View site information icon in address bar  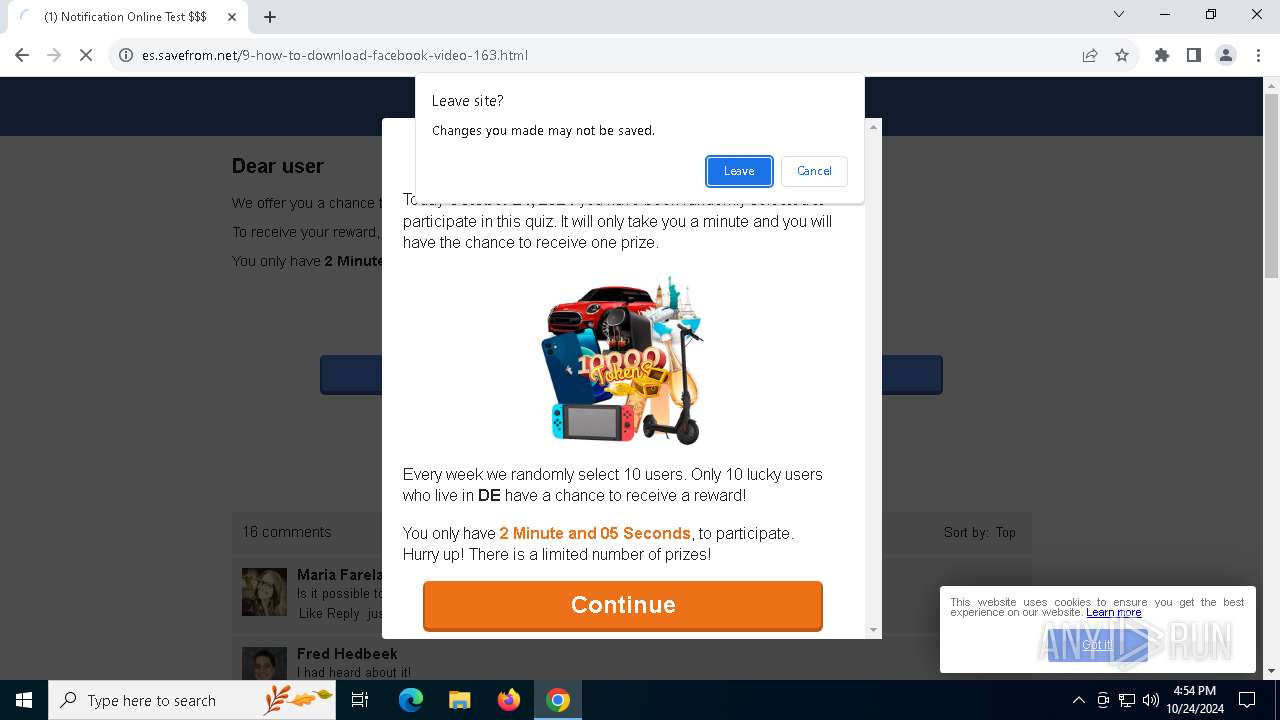(126, 55)
